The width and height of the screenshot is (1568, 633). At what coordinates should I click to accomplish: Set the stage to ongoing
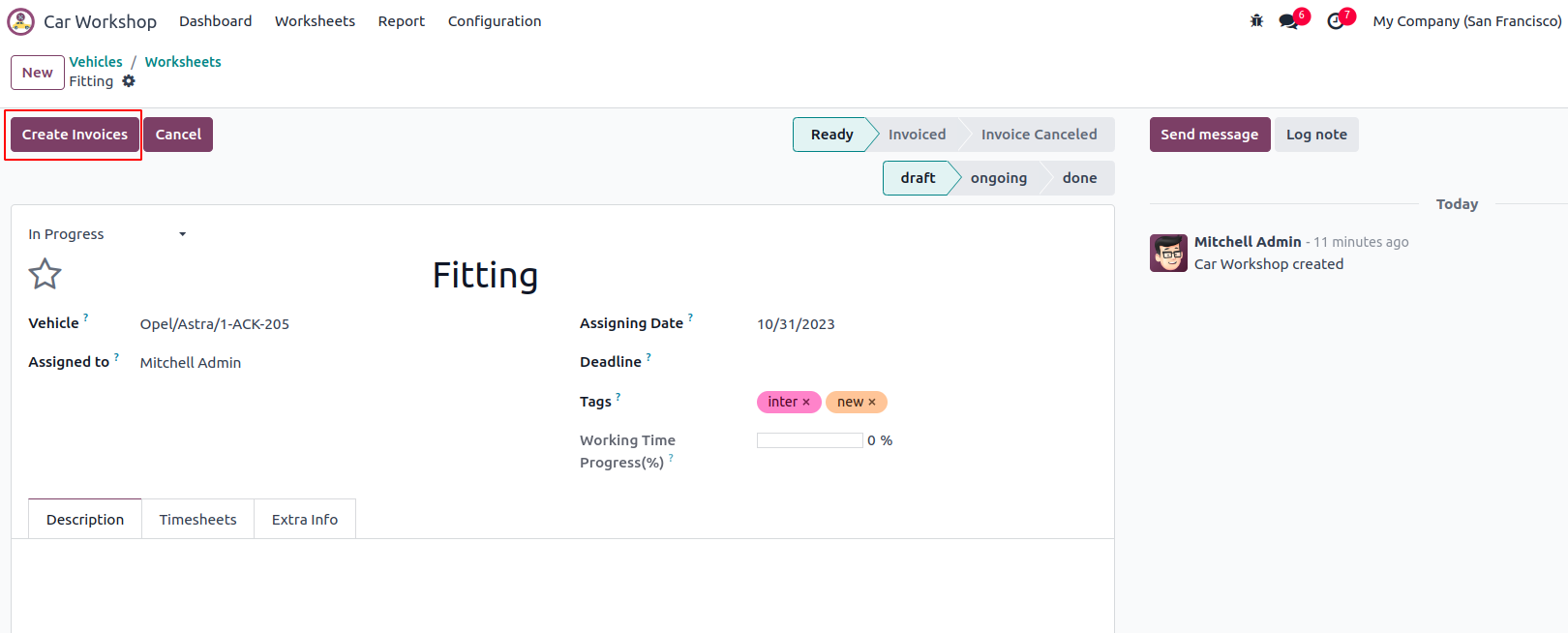[998, 178]
